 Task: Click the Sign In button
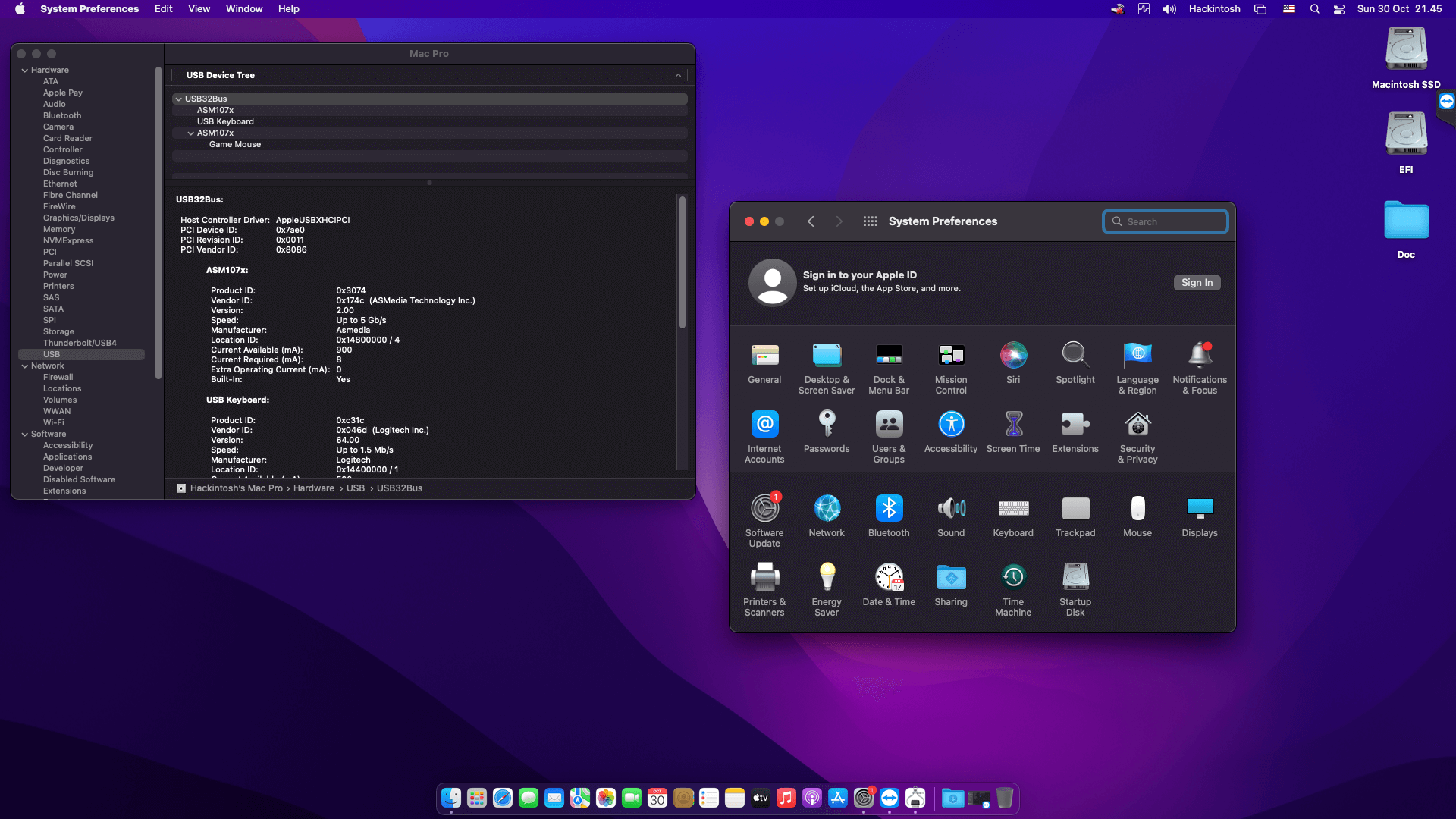1197,283
